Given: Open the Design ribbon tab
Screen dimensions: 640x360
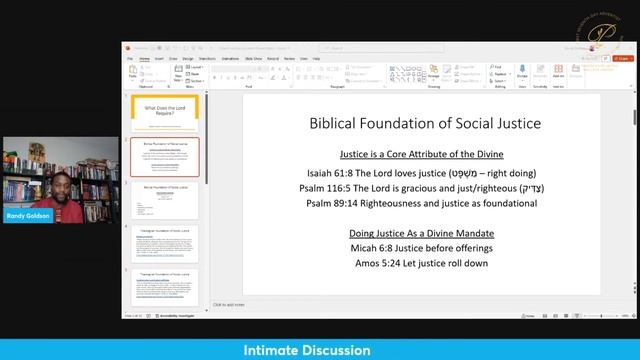Looking at the screenshot, I should click(188, 59).
